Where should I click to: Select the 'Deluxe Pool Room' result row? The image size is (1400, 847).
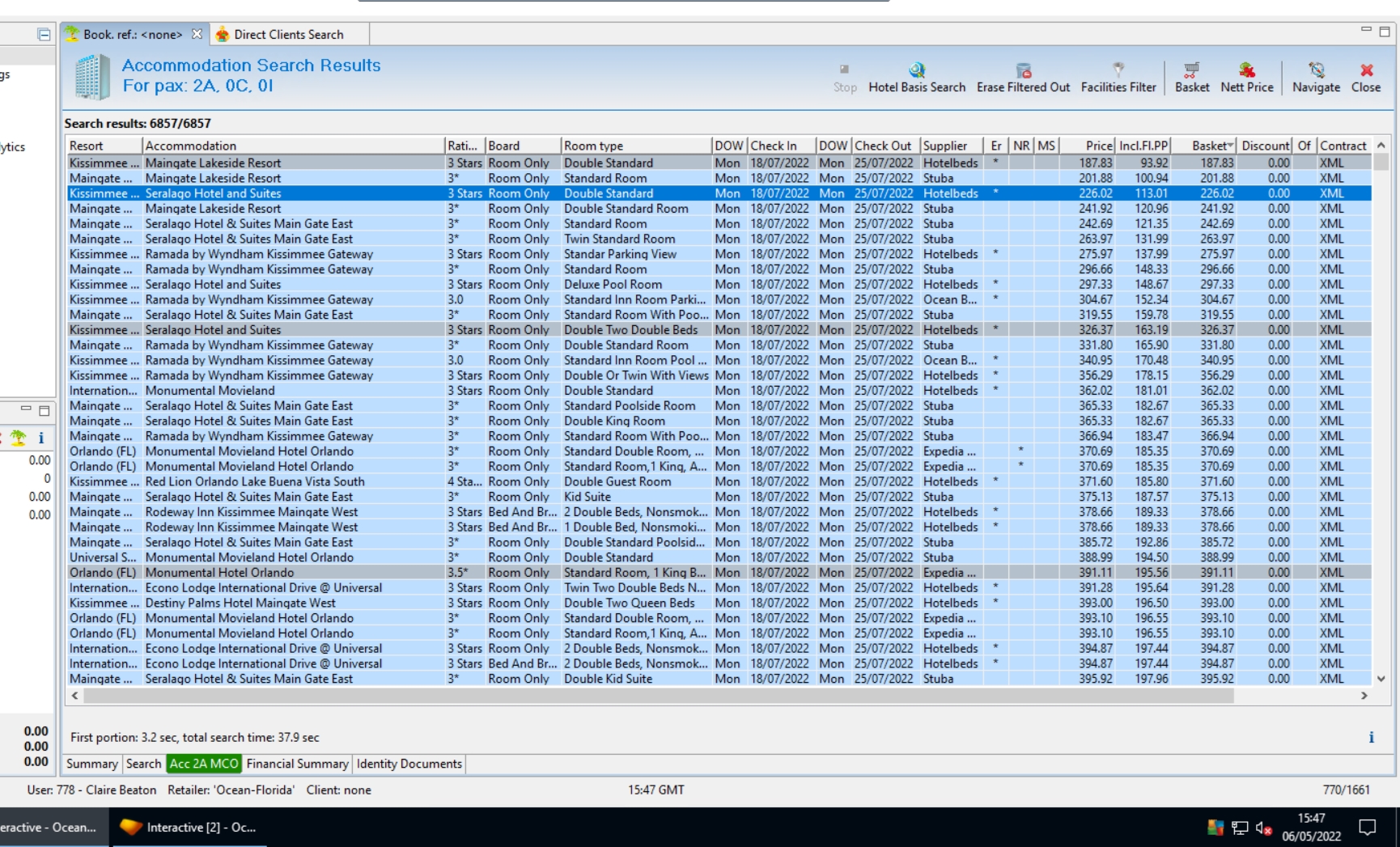pos(719,285)
